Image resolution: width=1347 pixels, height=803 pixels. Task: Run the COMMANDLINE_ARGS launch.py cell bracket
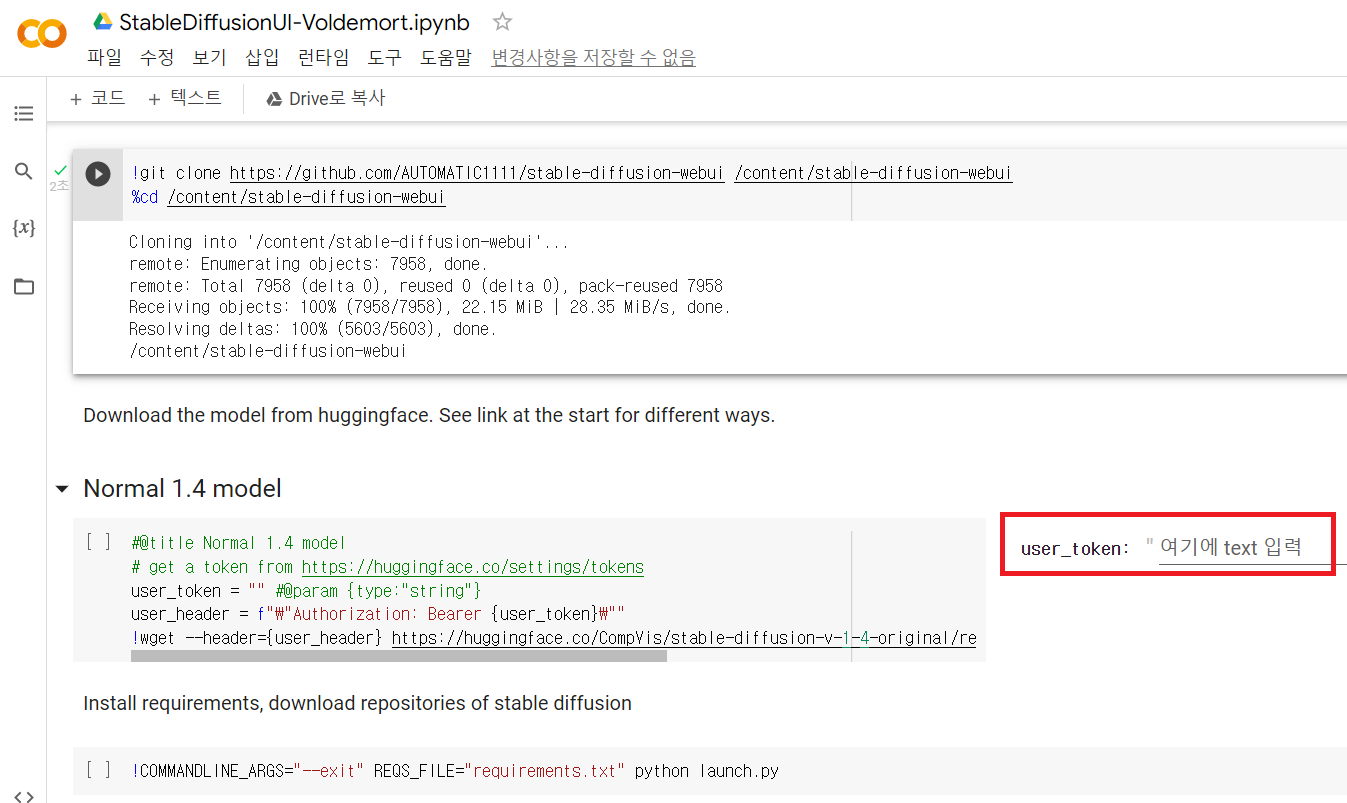pyautogui.click(x=98, y=771)
